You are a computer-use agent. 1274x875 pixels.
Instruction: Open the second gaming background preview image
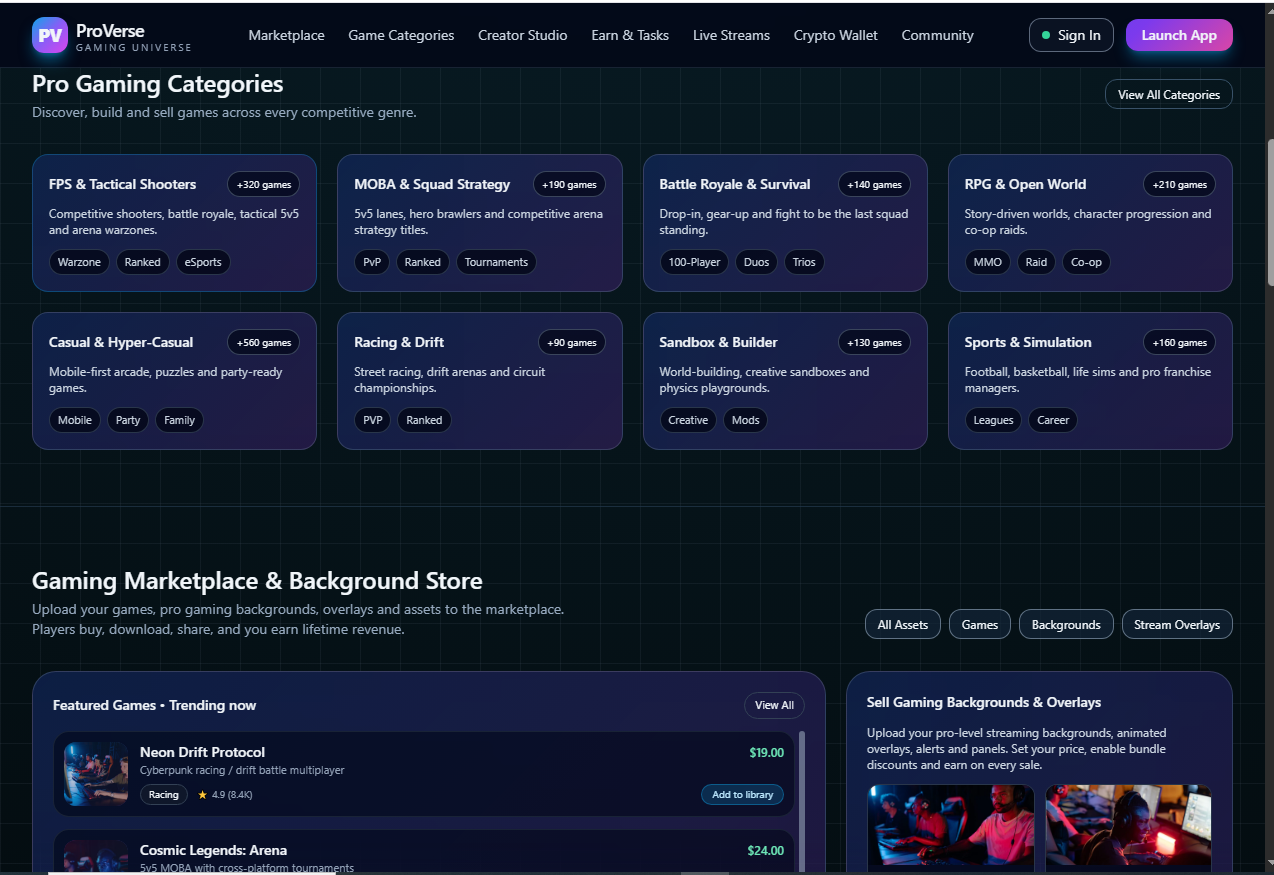[1128, 827]
